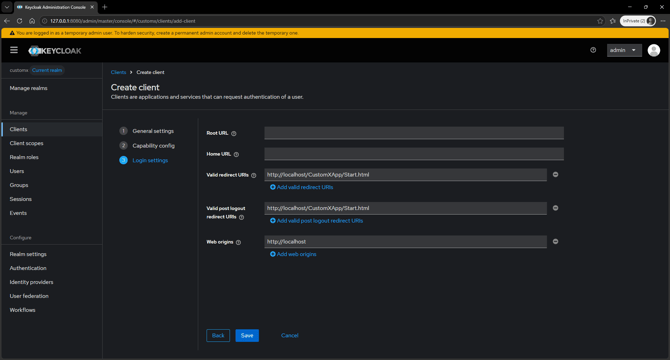Click the Current realm badge
The height and width of the screenshot is (360, 670).
click(47, 70)
